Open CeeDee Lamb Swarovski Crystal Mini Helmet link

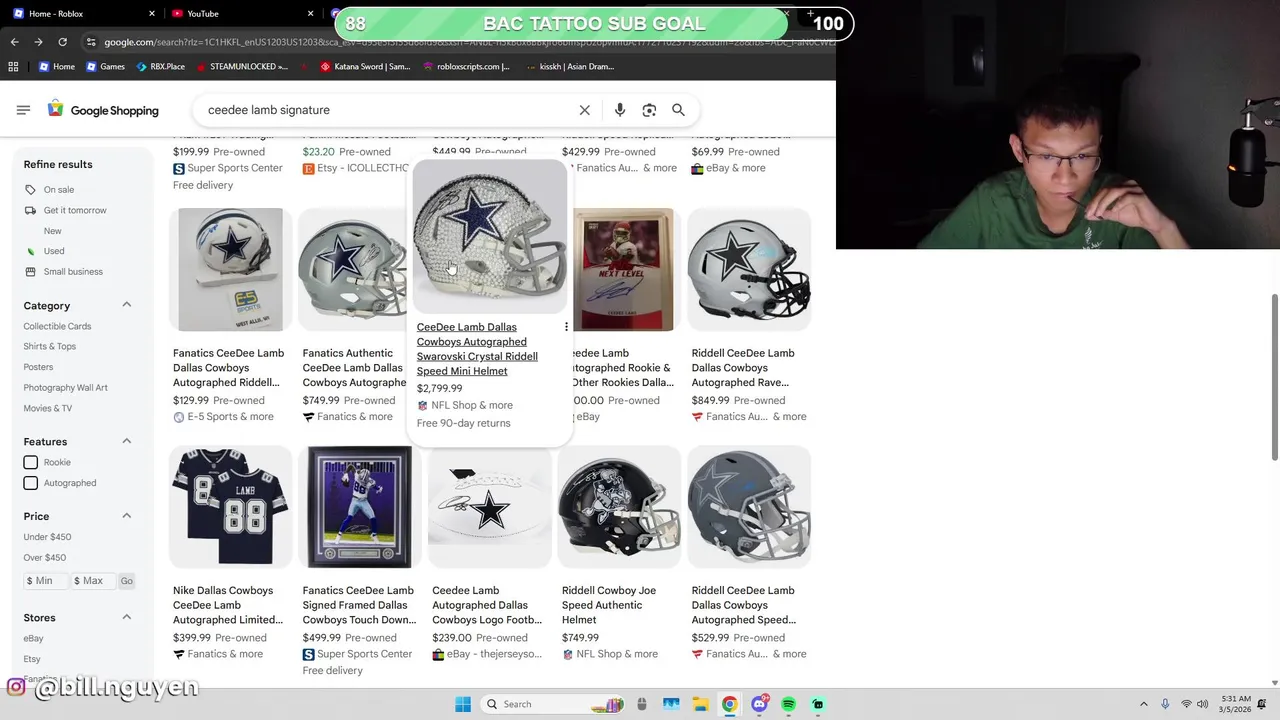pyautogui.click(x=477, y=349)
